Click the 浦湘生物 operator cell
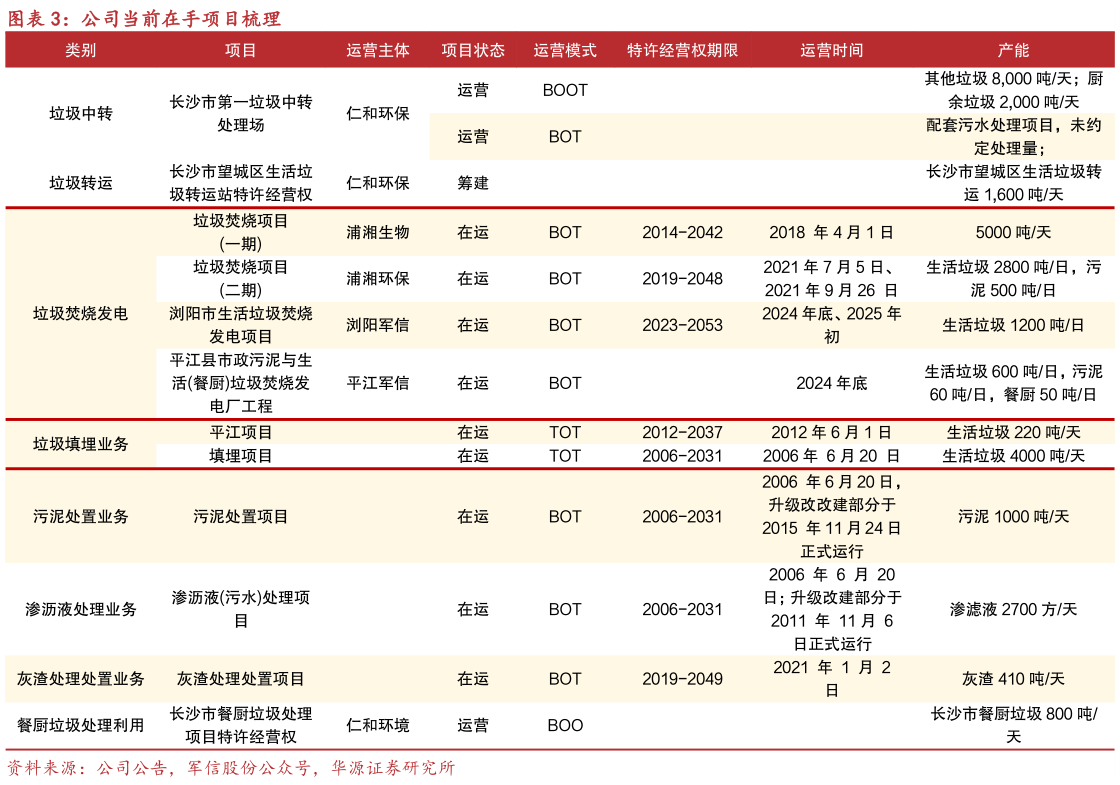 point(378,232)
